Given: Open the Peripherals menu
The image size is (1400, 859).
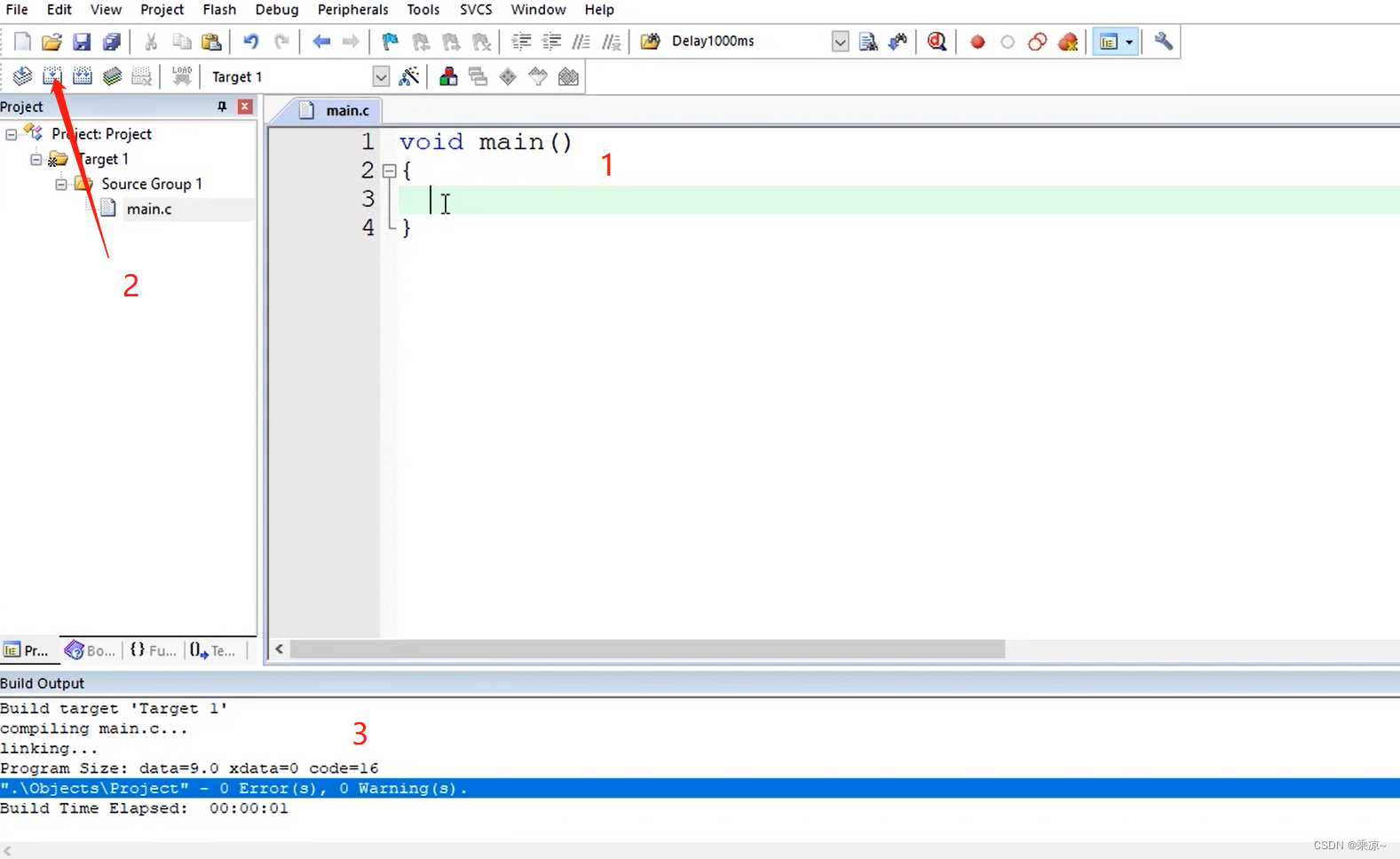Looking at the screenshot, I should pyautogui.click(x=352, y=10).
